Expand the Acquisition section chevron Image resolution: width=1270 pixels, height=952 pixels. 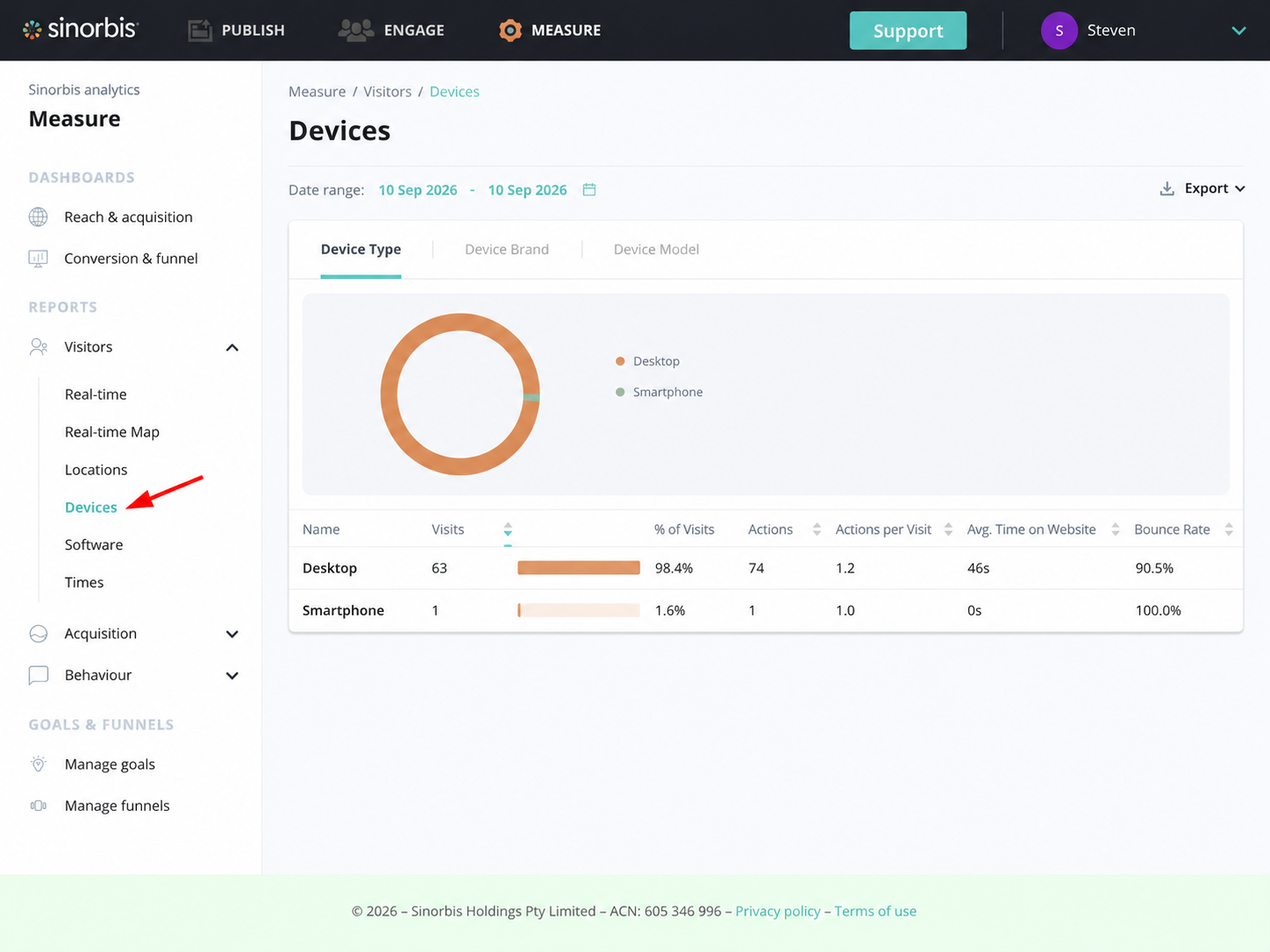coord(232,635)
